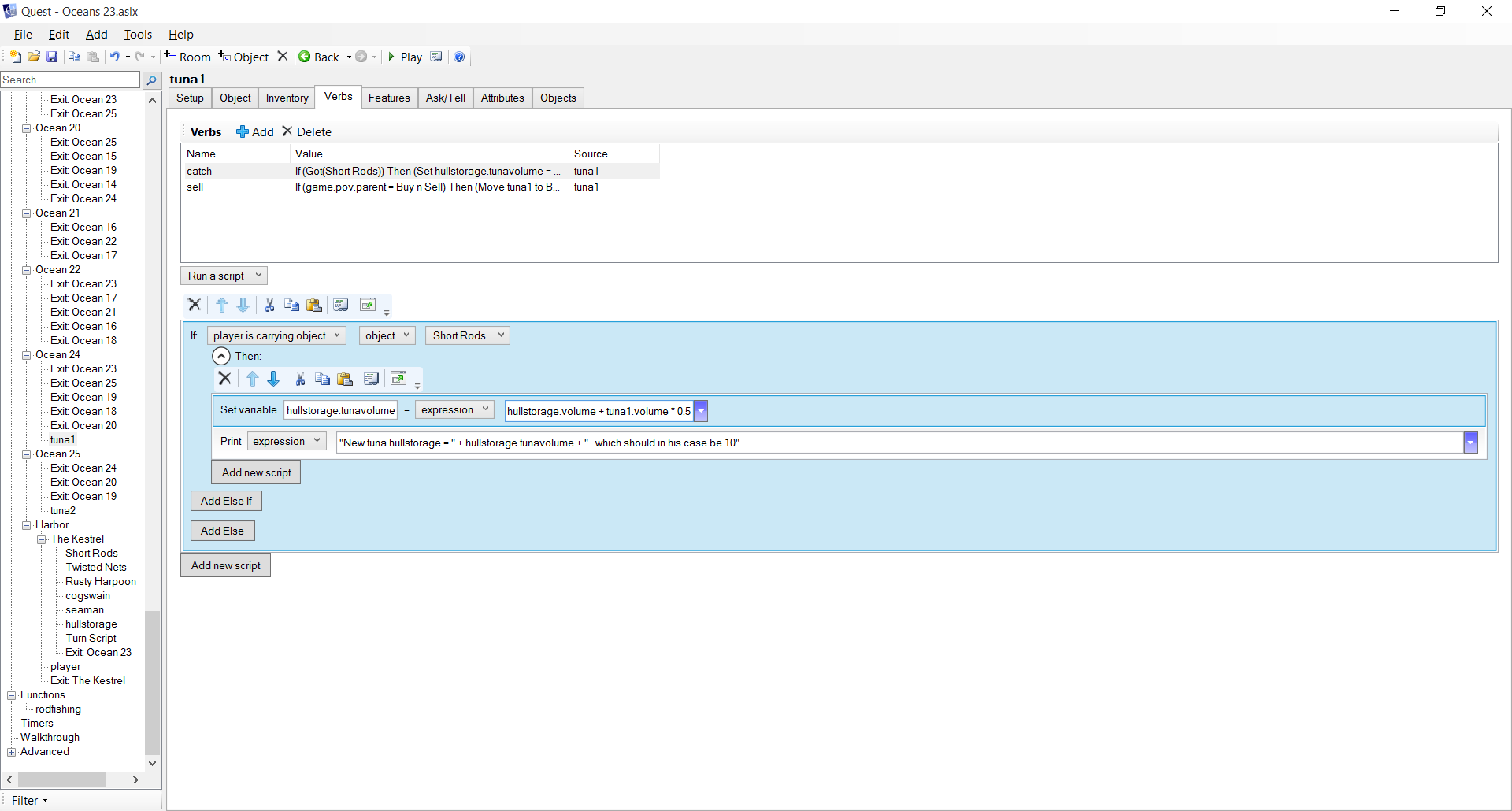1512x811 pixels.
Task: Click the Save file icon in main toolbar
Action: 52,57
